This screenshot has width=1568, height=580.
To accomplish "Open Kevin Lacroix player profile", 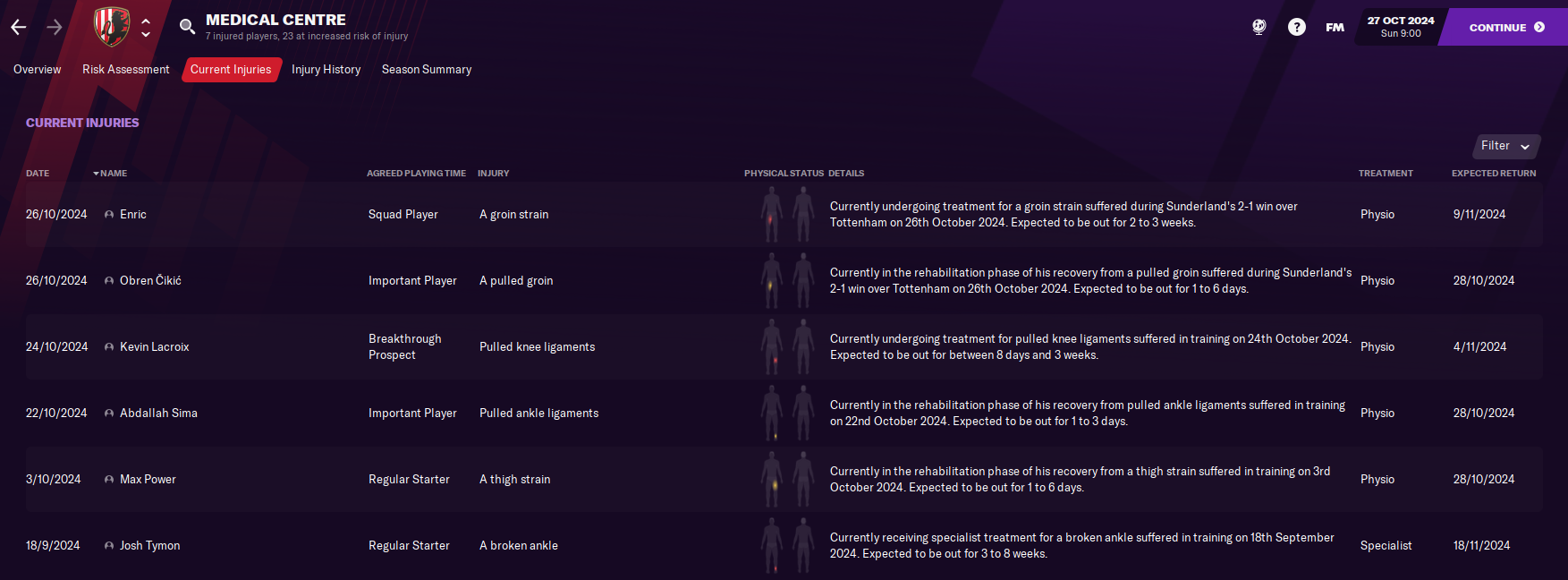I will tap(155, 347).
